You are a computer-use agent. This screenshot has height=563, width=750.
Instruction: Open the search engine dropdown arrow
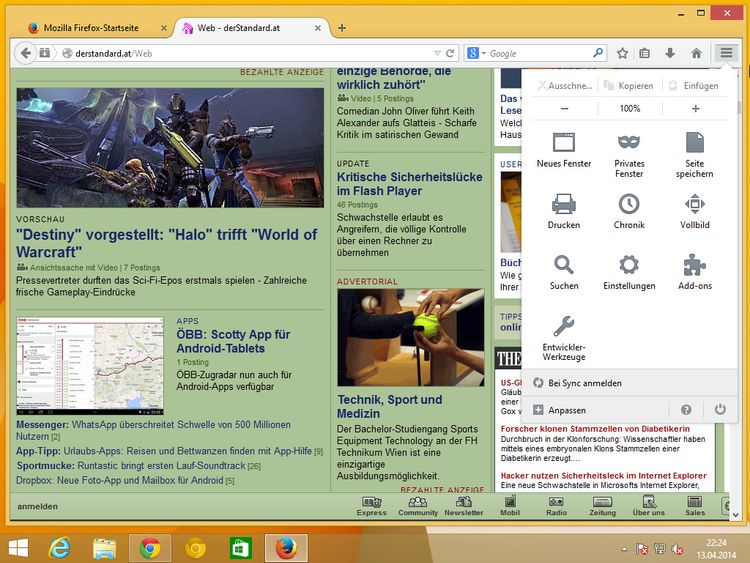coord(484,53)
